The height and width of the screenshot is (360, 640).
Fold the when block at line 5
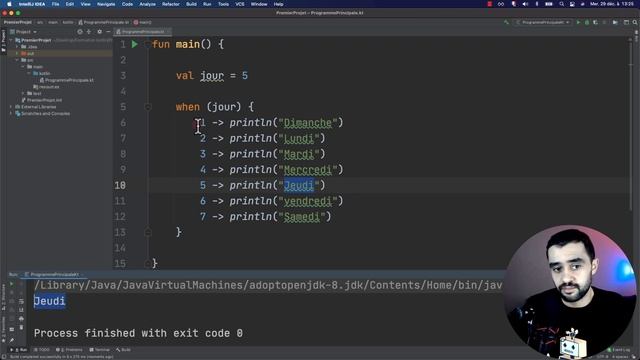pos(148,107)
